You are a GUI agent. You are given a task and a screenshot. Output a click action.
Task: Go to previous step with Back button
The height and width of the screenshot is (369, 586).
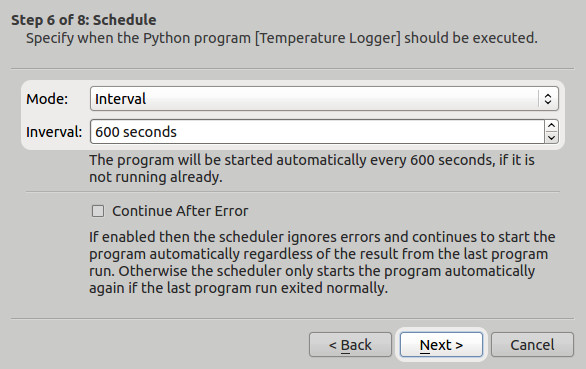coord(350,345)
